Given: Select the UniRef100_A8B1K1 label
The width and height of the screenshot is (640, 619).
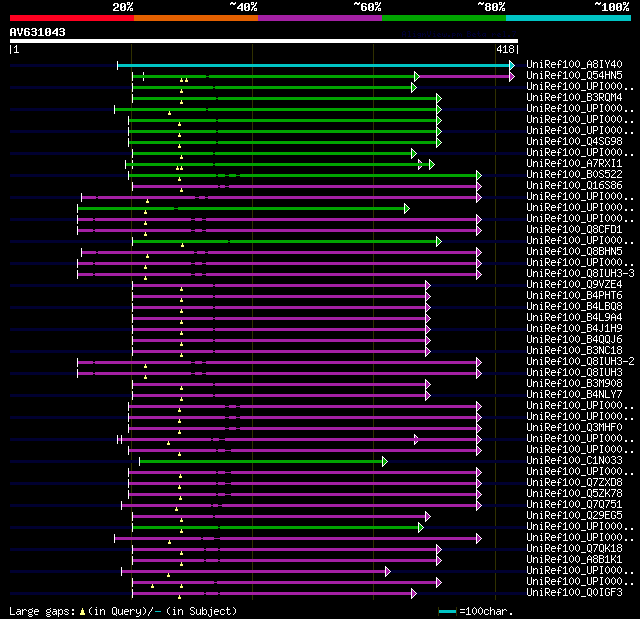Looking at the screenshot, I should tap(574, 560).
